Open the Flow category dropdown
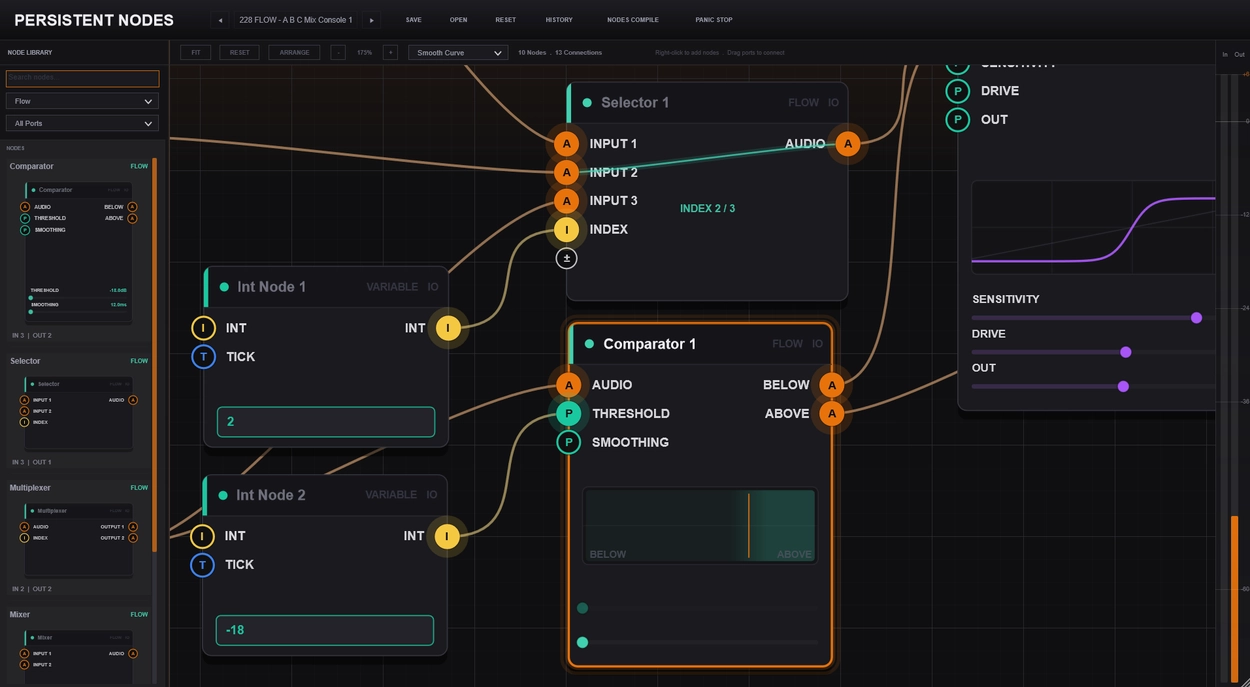1250x687 pixels. click(x=82, y=101)
